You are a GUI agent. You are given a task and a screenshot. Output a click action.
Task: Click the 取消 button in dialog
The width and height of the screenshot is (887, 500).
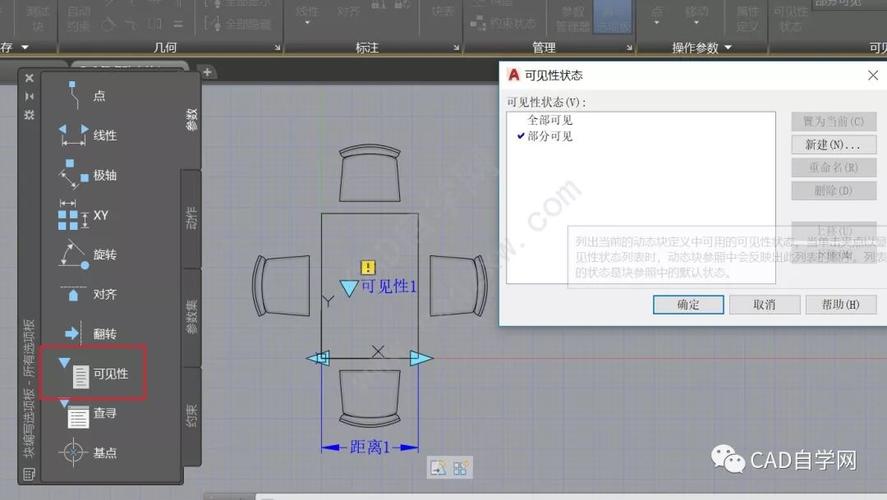[764, 304]
